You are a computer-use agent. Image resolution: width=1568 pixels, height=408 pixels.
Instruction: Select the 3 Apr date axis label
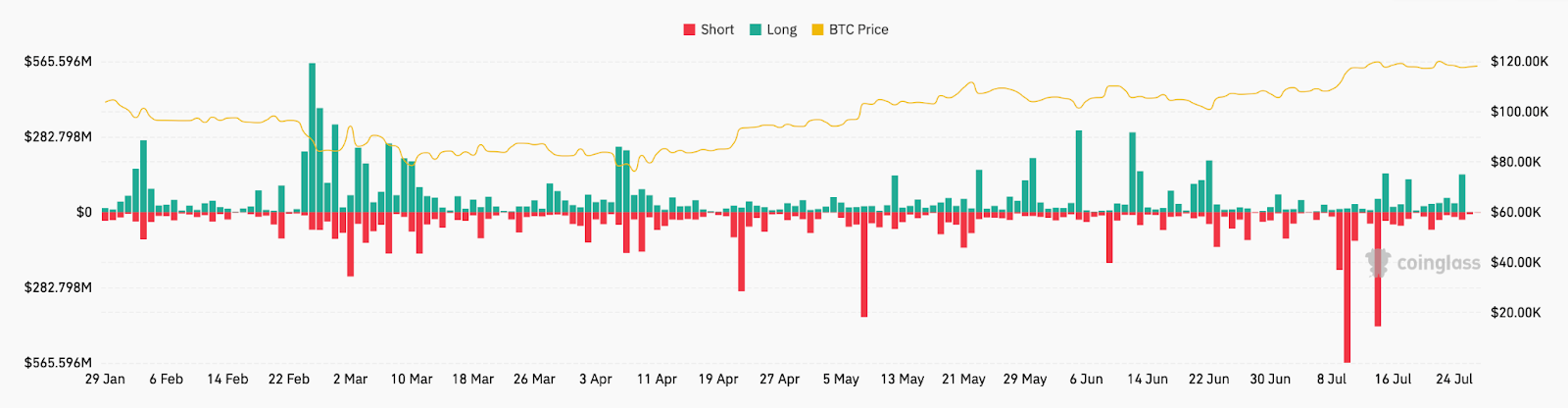coord(596,379)
